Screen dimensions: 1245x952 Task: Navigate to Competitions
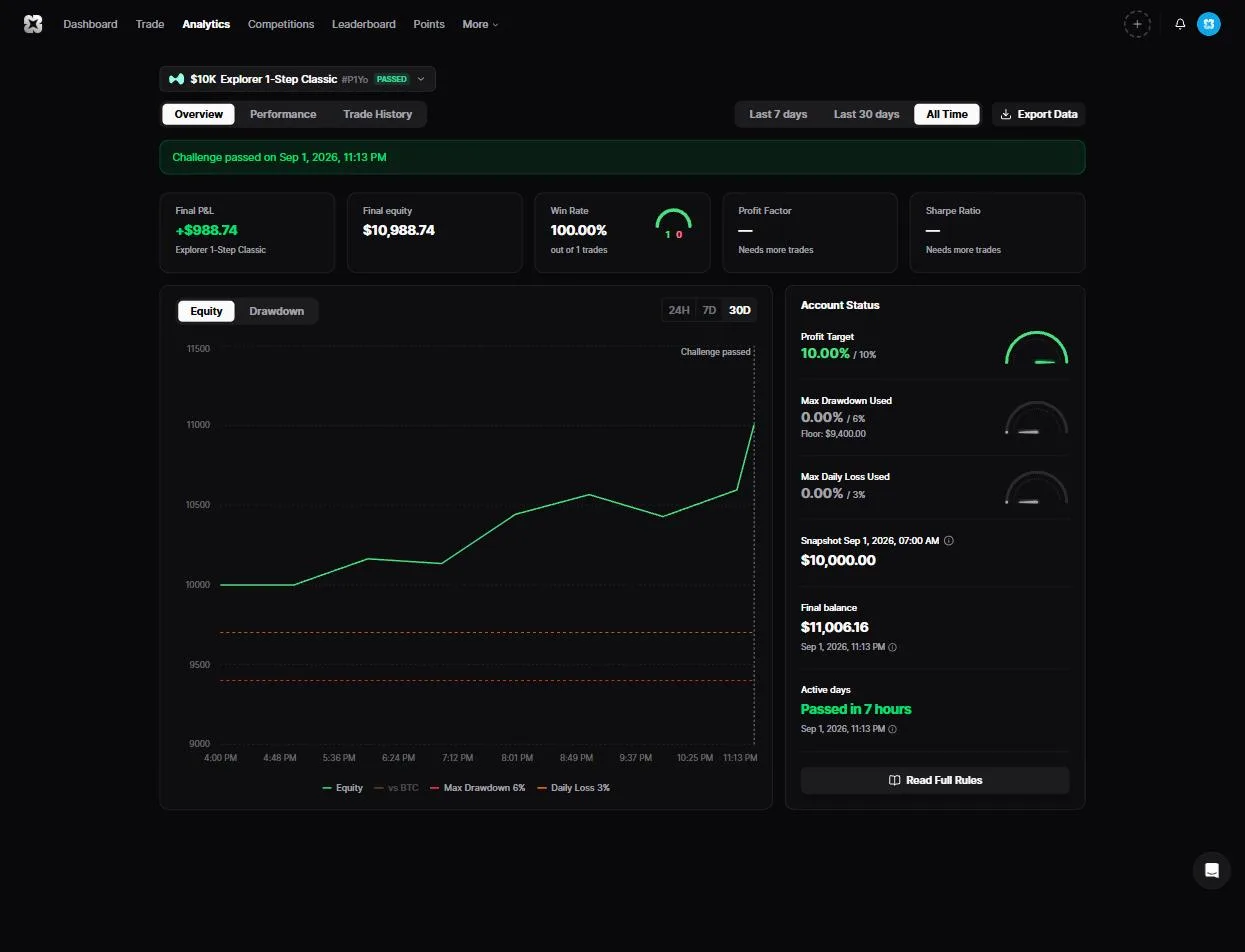tap(281, 24)
